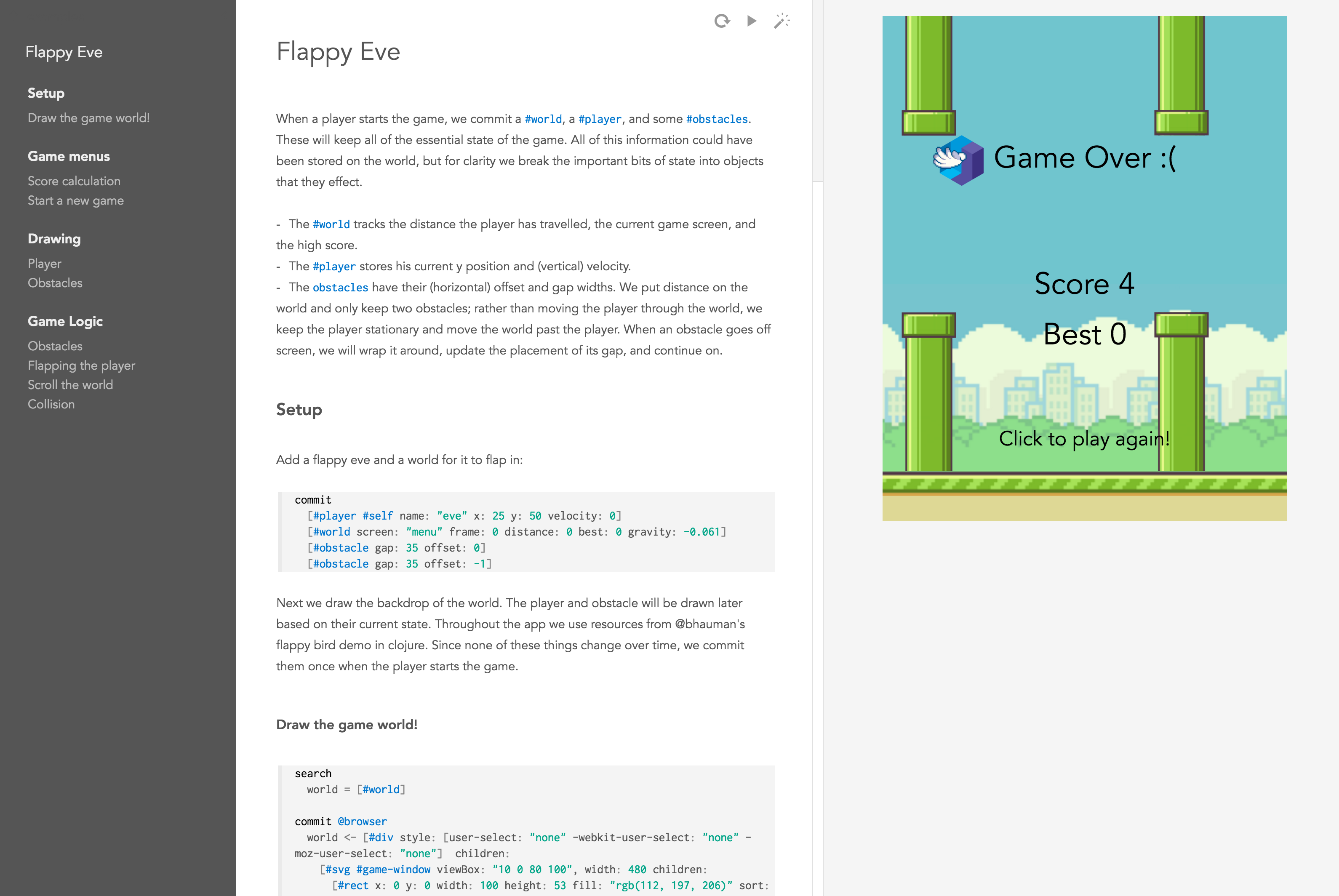Click 'Click to play again!' in the game
The height and width of the screenshot is (896, 1339).
pyautogui.click(x=1083, y=439)
